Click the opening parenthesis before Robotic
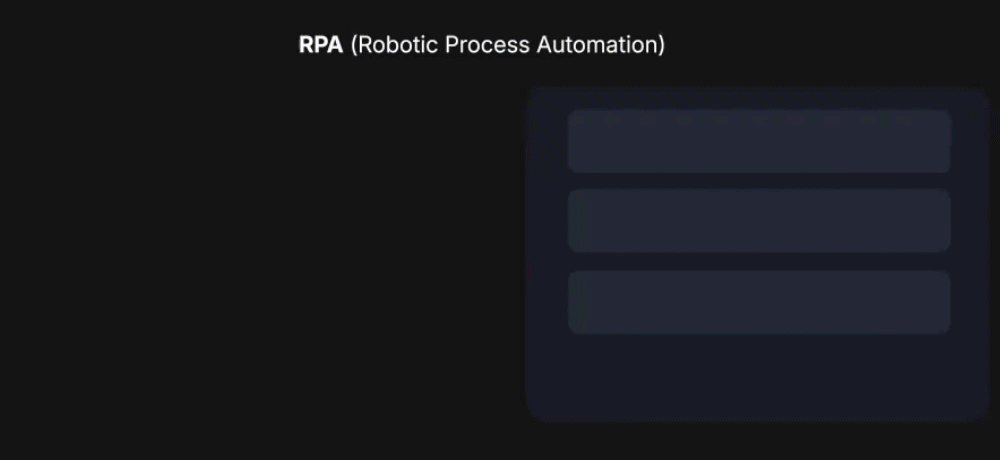Screen dimensions: 1000x460 [x=354, y=46]
